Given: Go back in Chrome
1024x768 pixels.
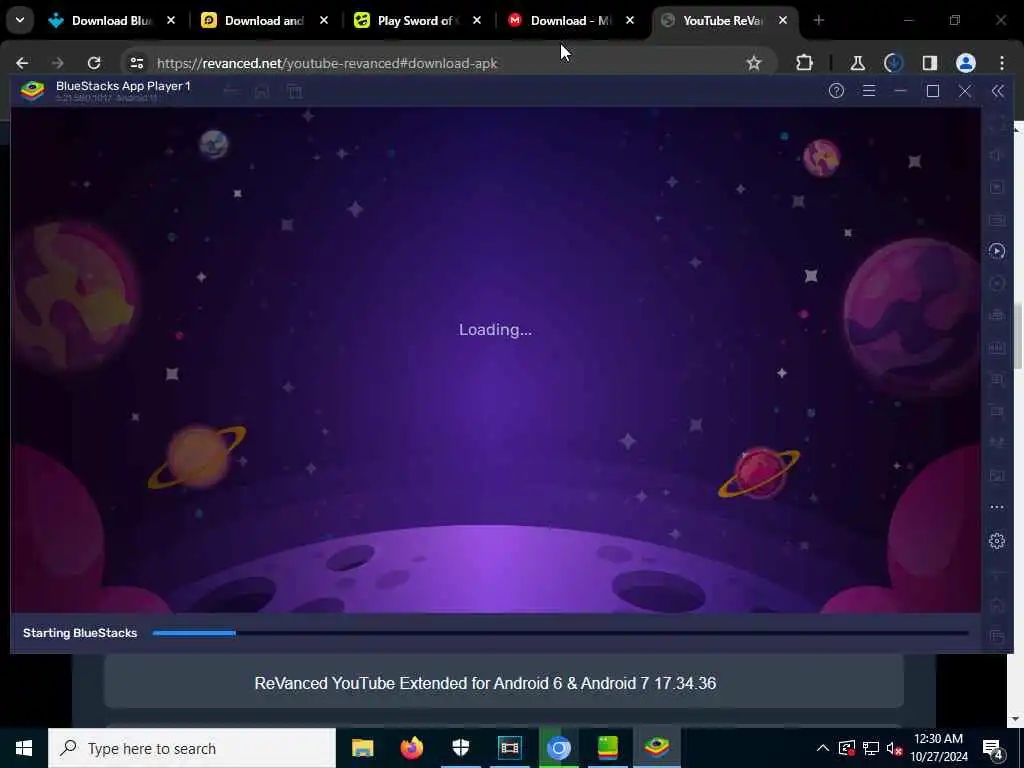Looking at the screenshot, I should coord(22,63).
